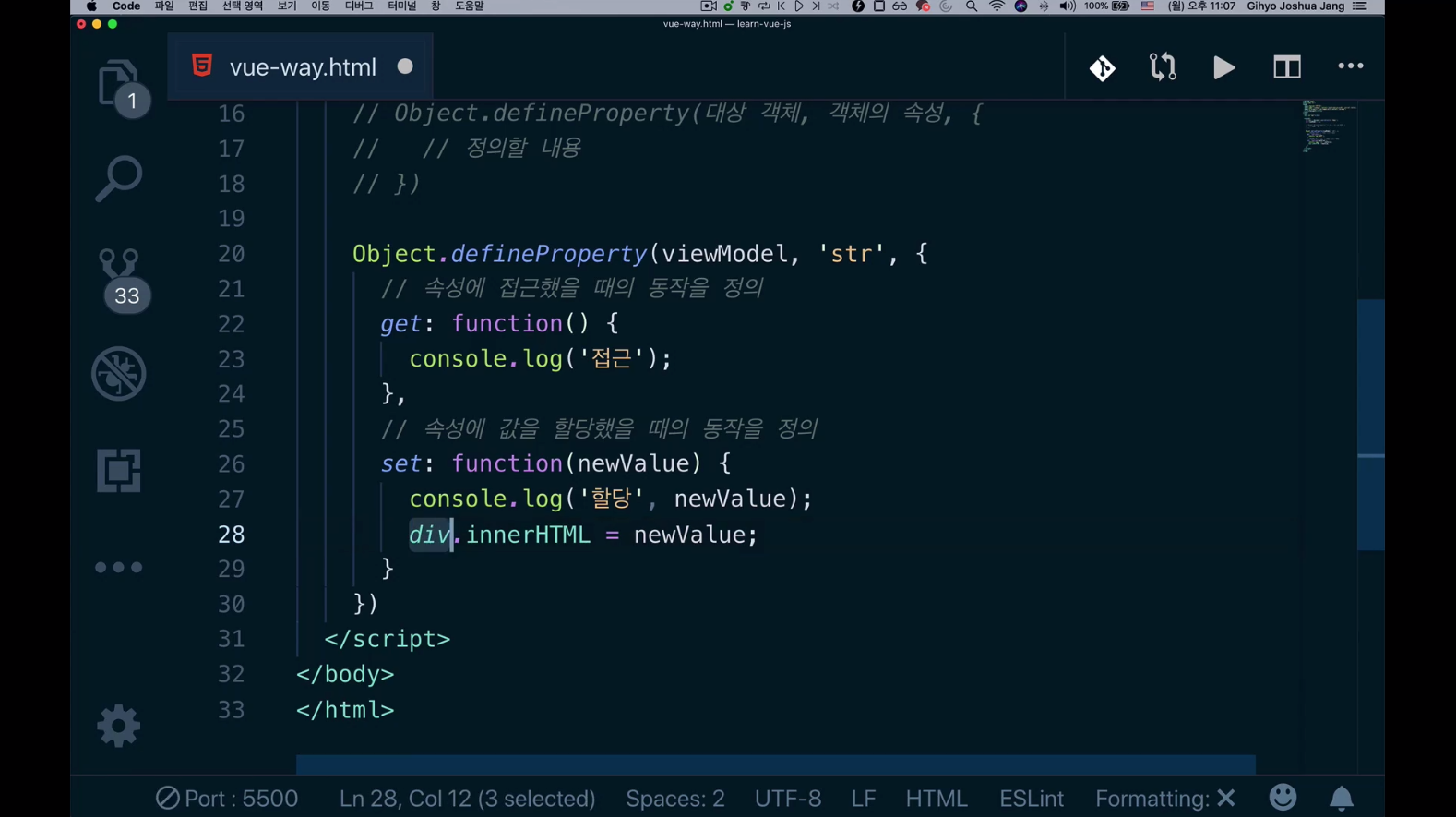Split the editor to the right
The image size is (1456, 818).
(x=1286, y=67)
